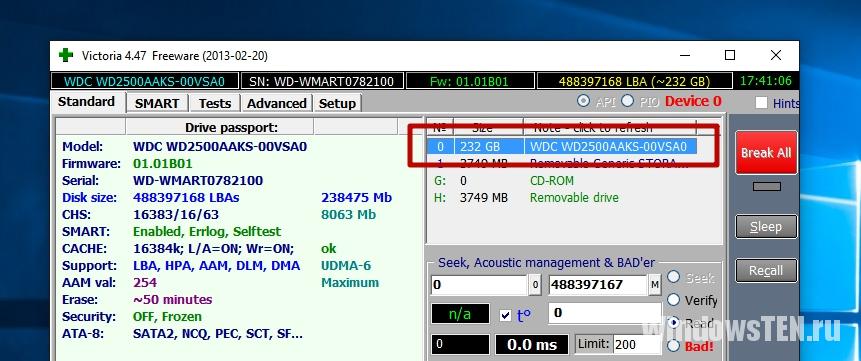Click the 17:41:06 clock display
This screenshot has height=361, width=861.
pos(766,81)
